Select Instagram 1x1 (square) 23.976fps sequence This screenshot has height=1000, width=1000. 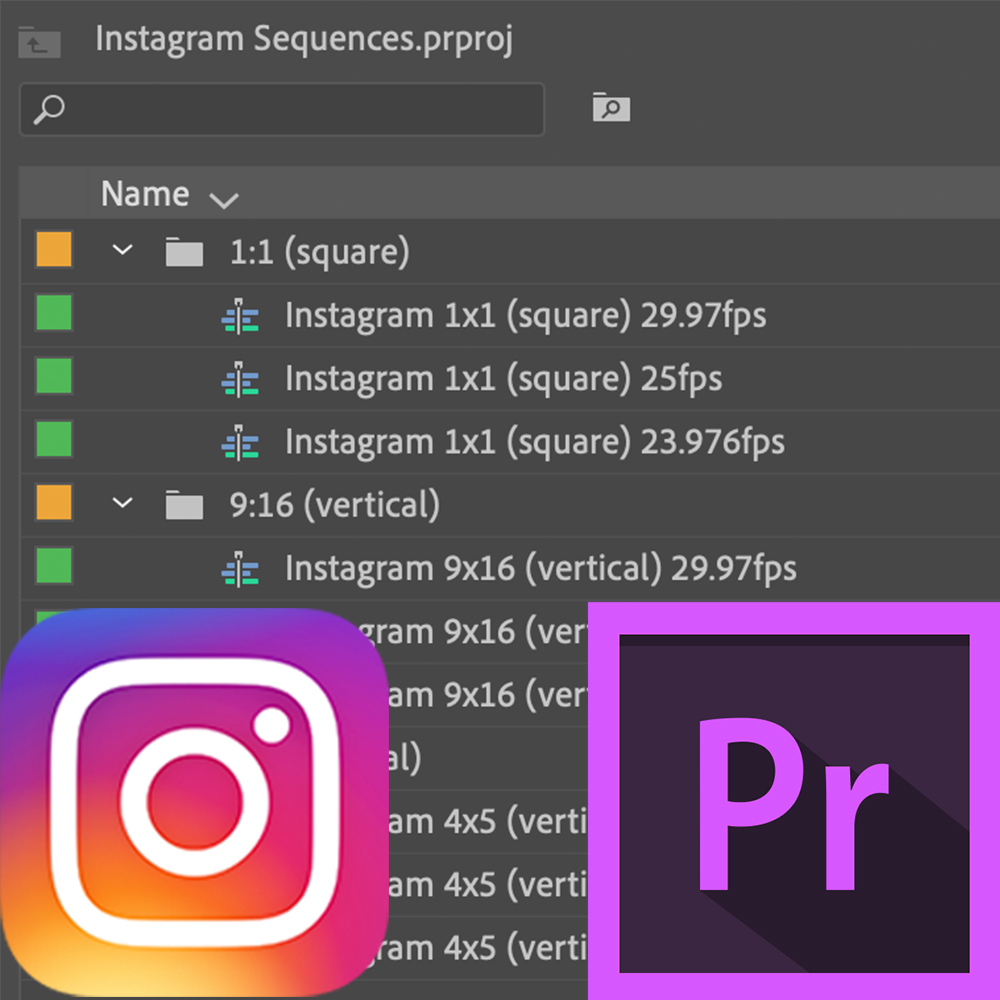[x=534, y=442]
